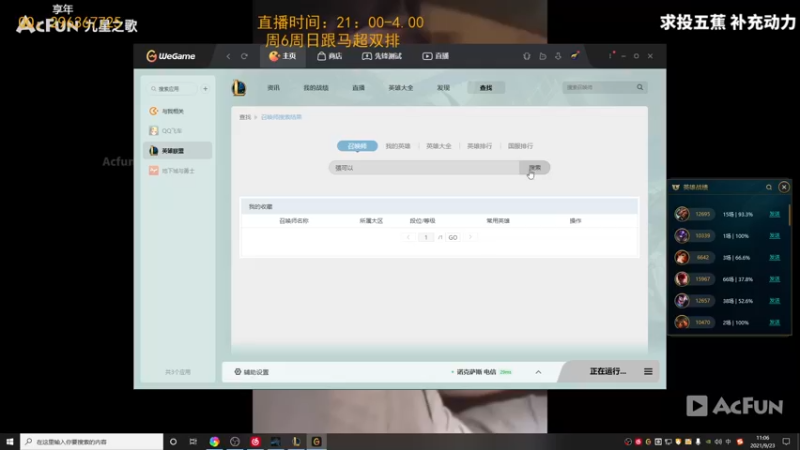Select 英雄联盟 in the sidebar
The height and width of the screenshot is (450, 800).
point(178,151)
